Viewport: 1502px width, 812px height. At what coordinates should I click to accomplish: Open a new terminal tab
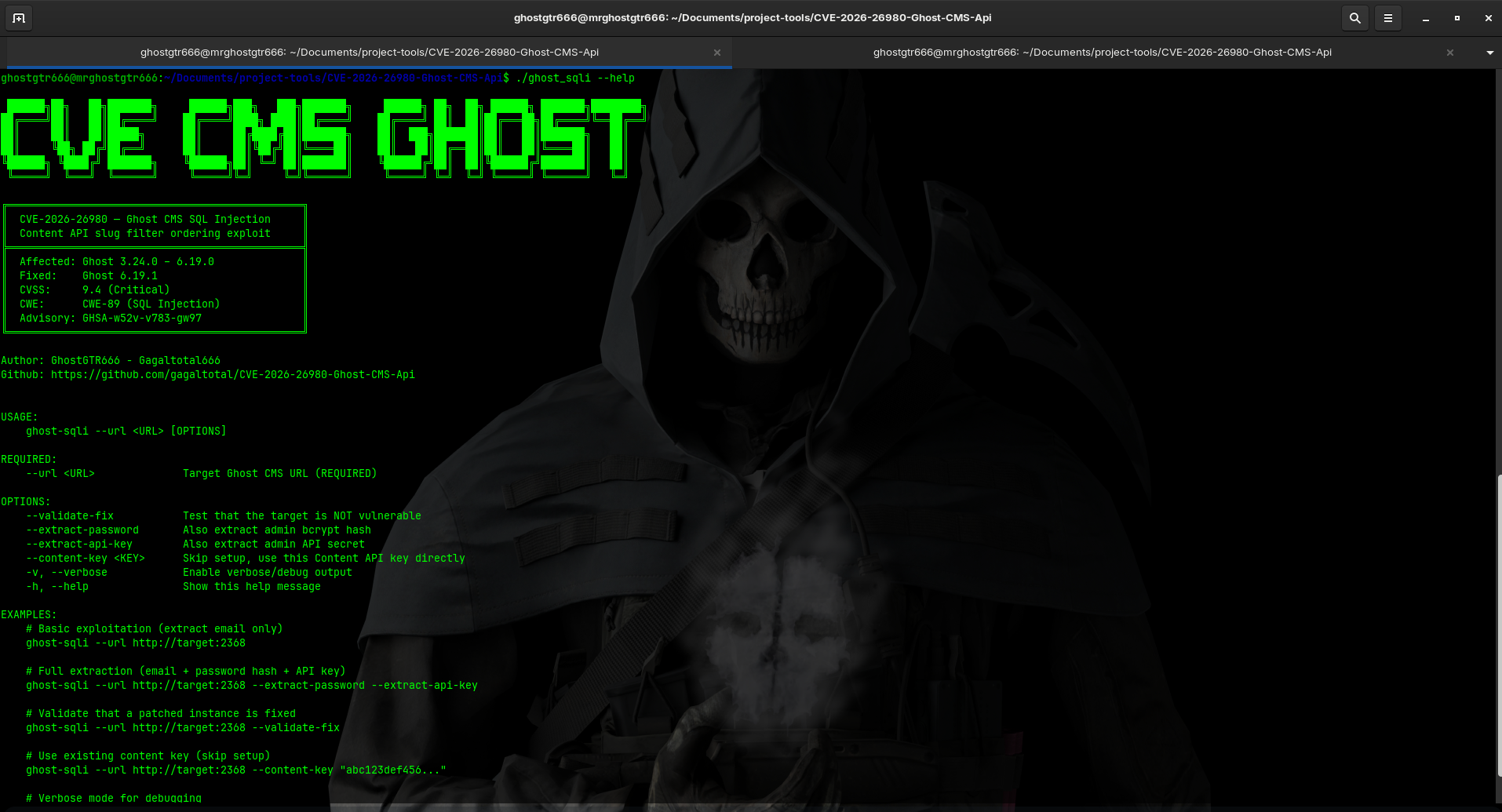[19, 18]
